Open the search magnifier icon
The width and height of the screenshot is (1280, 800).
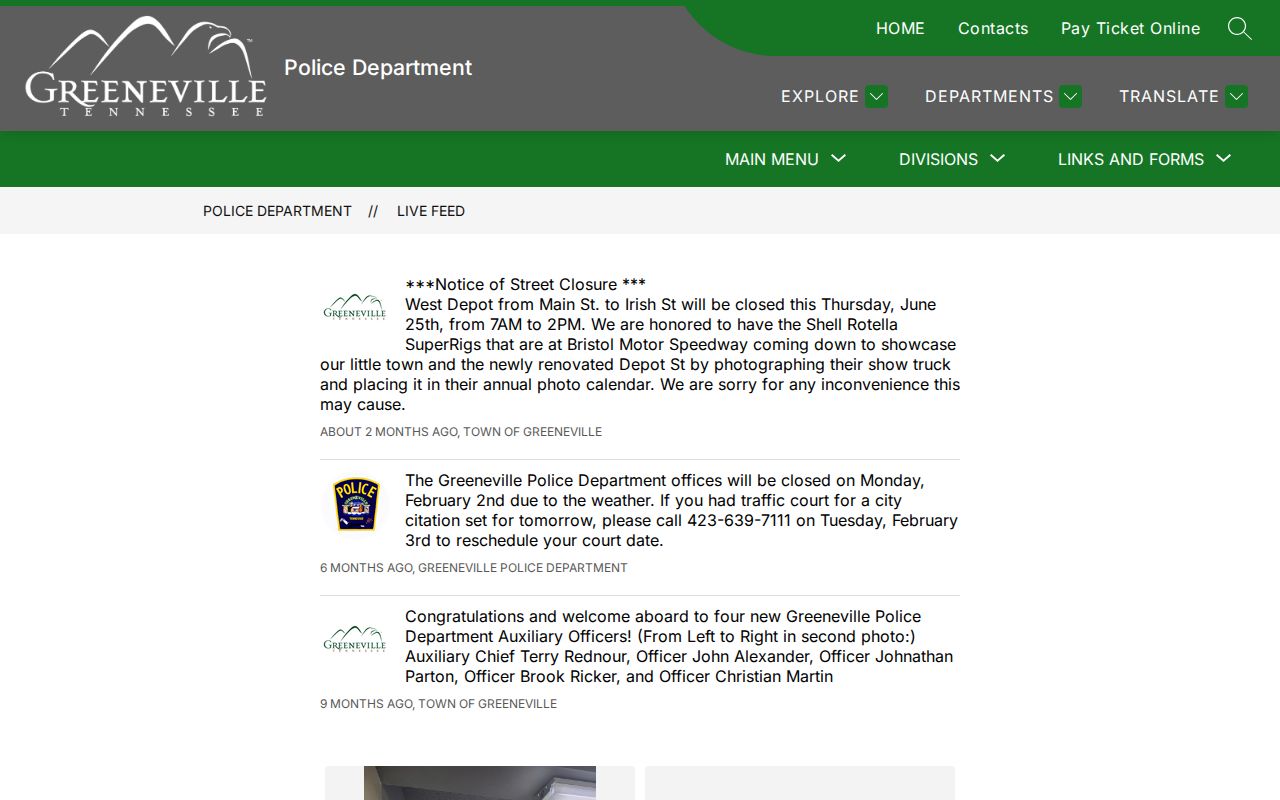(x=1239, y=28)
